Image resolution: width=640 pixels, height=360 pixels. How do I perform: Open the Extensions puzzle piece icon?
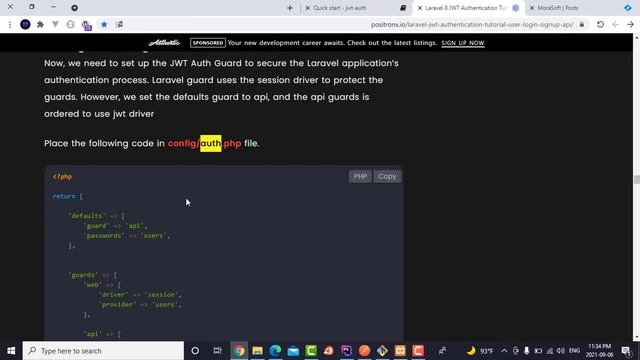point(40,24)
